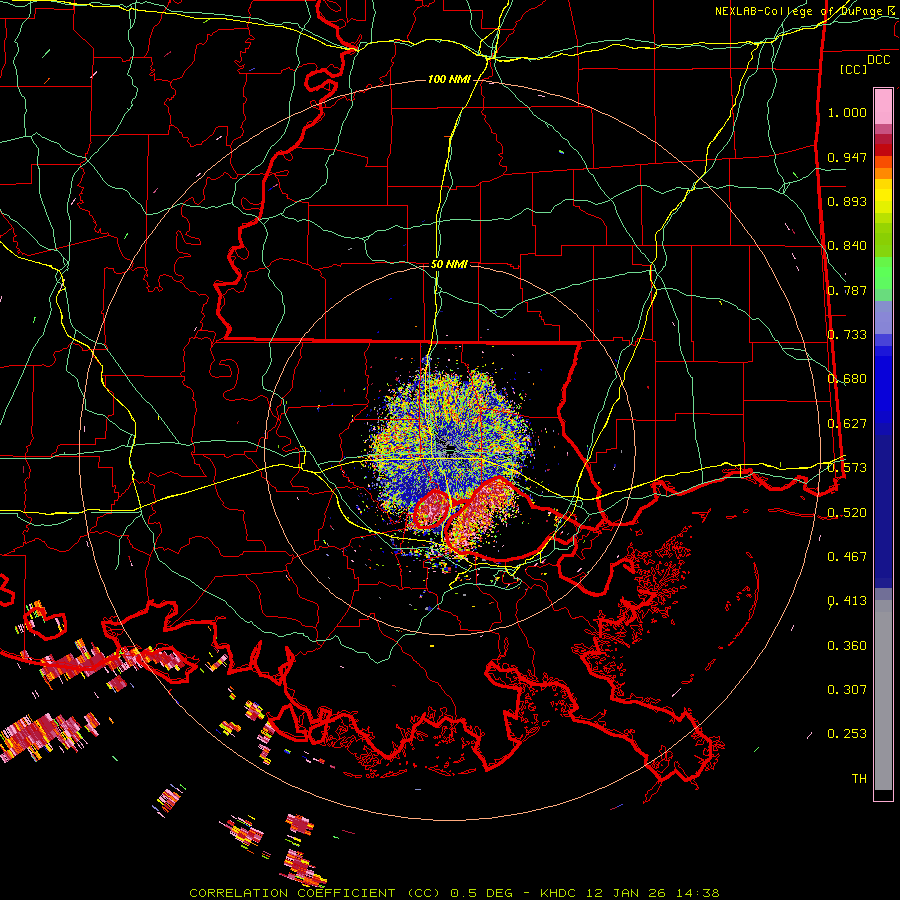
Task: Select the 0.360 legend value
Action: pos(847,646)
